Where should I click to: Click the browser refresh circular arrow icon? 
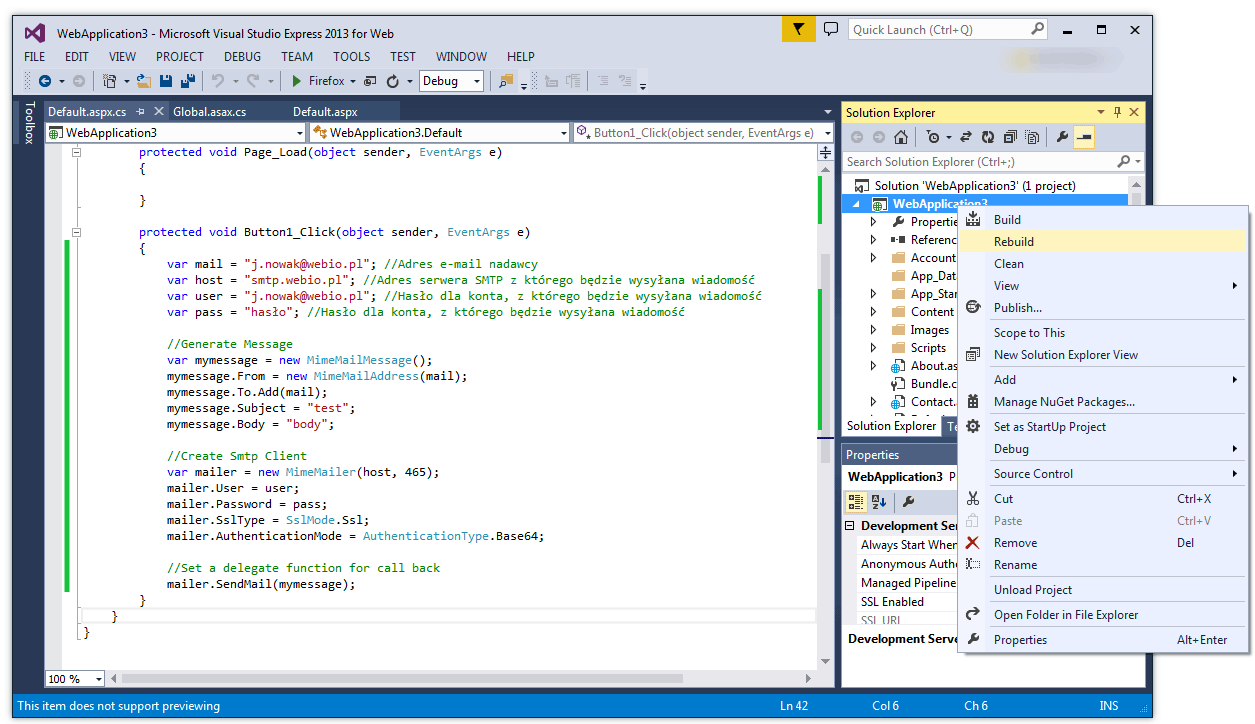393,81
